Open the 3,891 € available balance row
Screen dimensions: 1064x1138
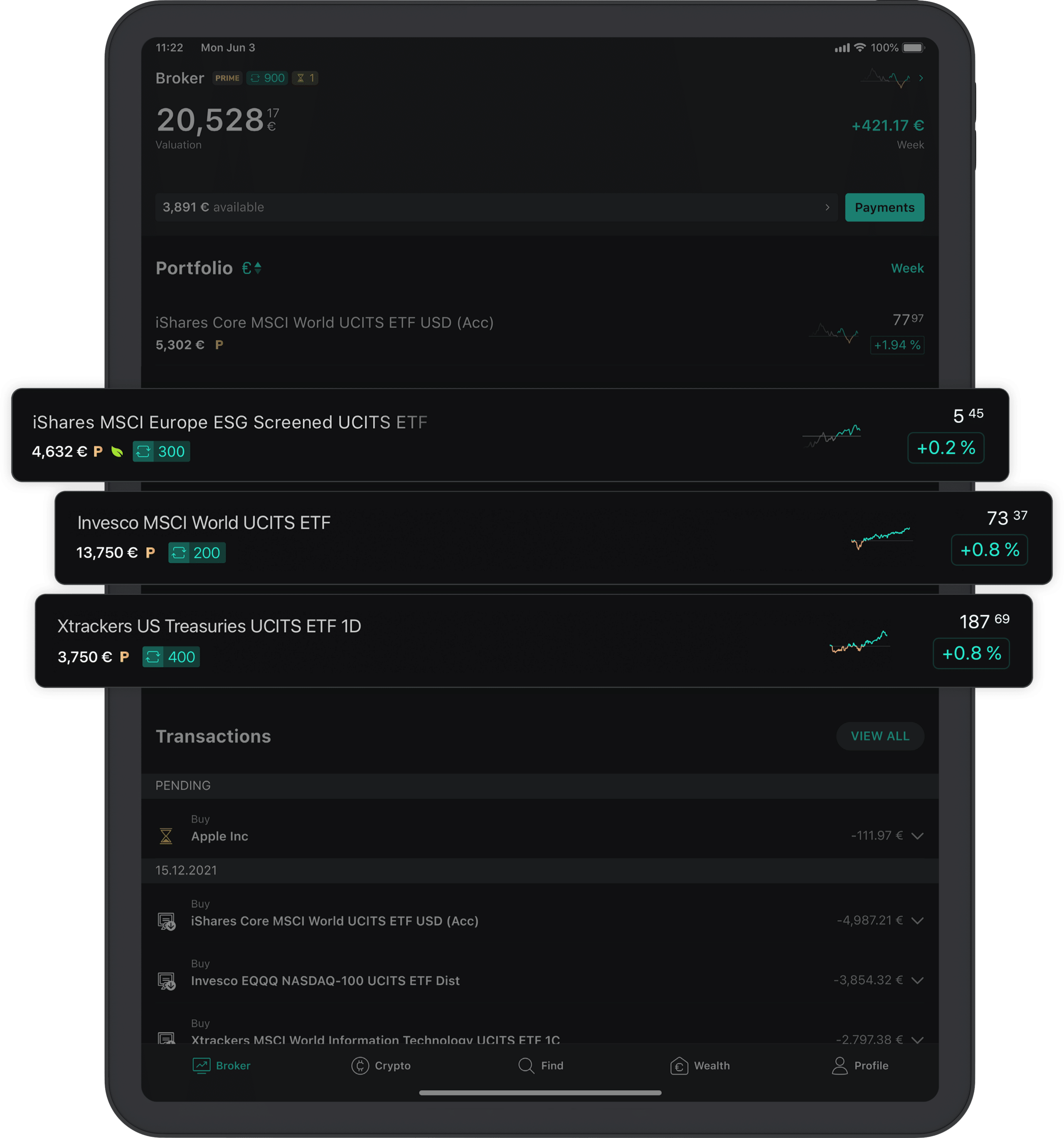(496, 207)
